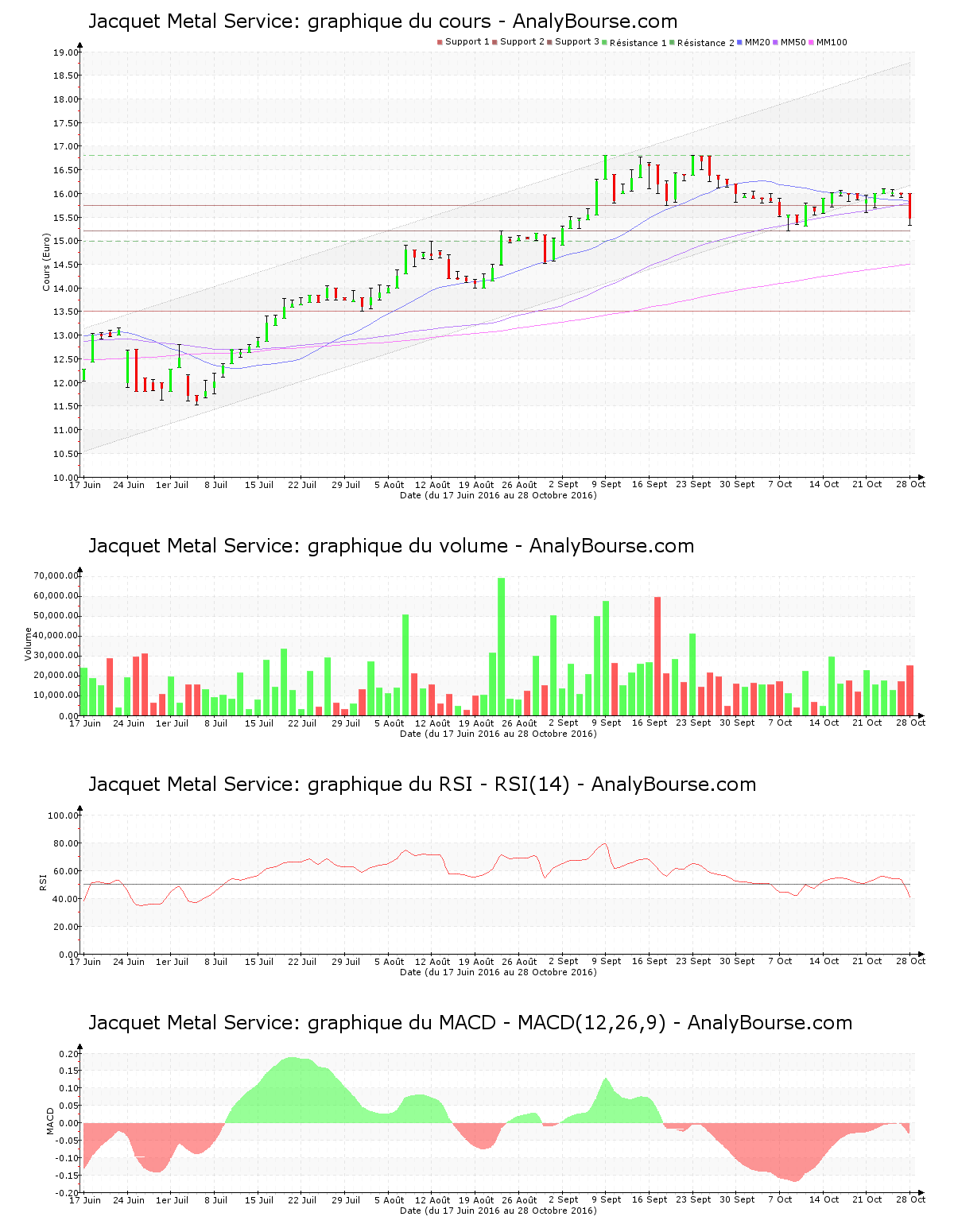Click the 'graphique du MACD - MACD(12,26,9)' title
The width and height of the screenshot is (954, 1232).
(470, 1023)
